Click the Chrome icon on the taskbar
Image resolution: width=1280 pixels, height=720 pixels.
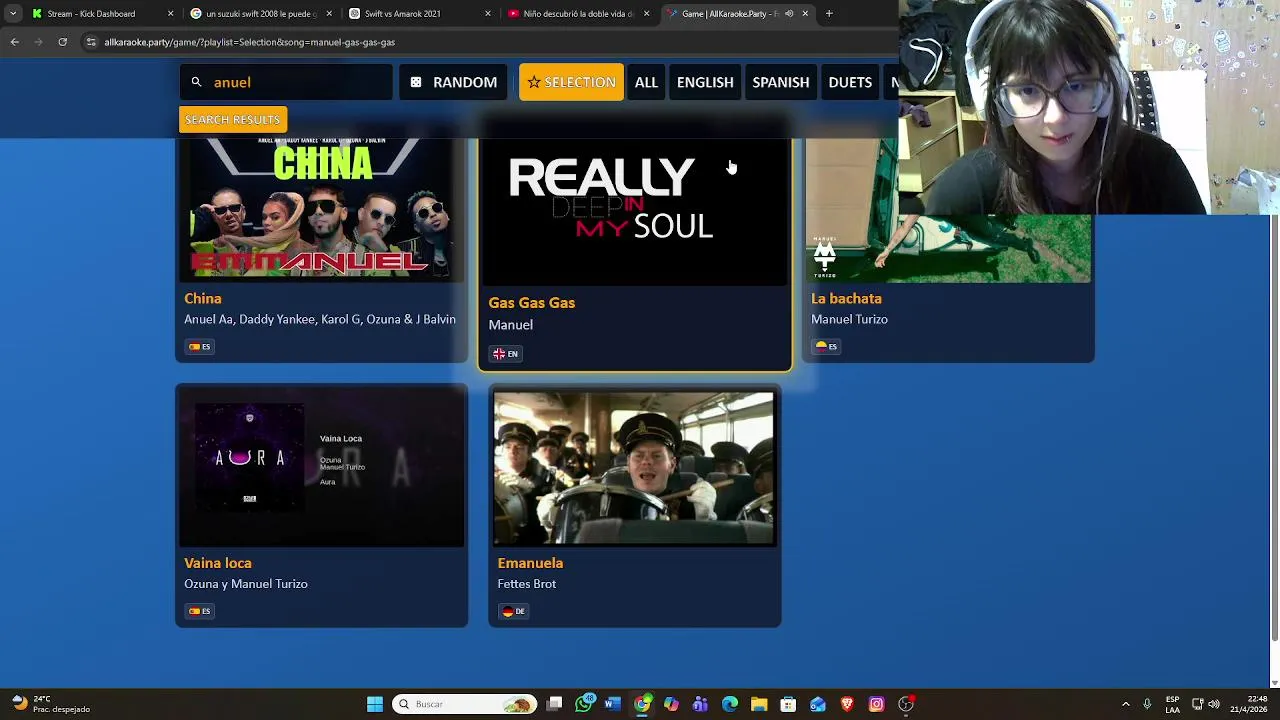coord(642,704)
